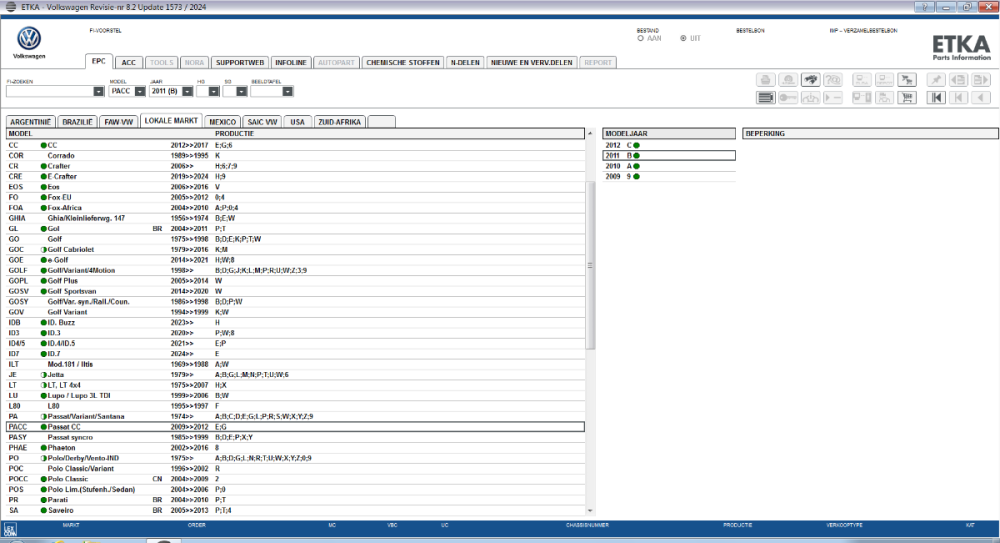Image resolution: width=1000 pixels, height=543 pixels.
Task: Open the binoculars search tool
Action: (811, 80)
